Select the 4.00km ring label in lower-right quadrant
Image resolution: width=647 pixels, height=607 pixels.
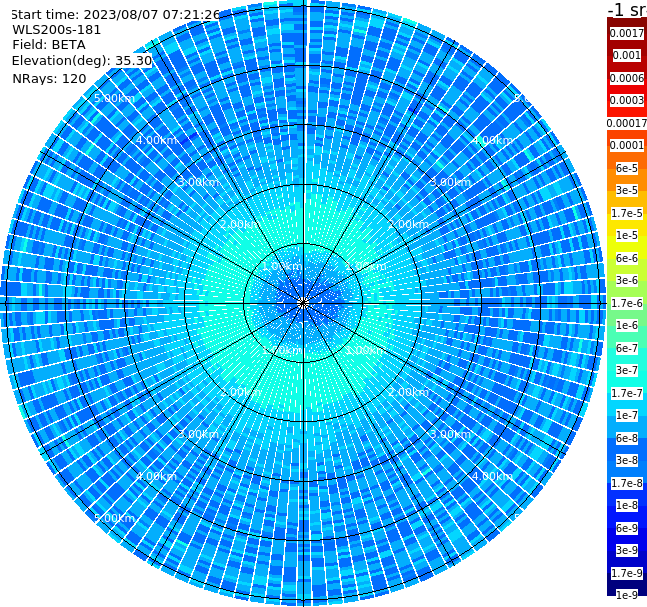(492, 476)
